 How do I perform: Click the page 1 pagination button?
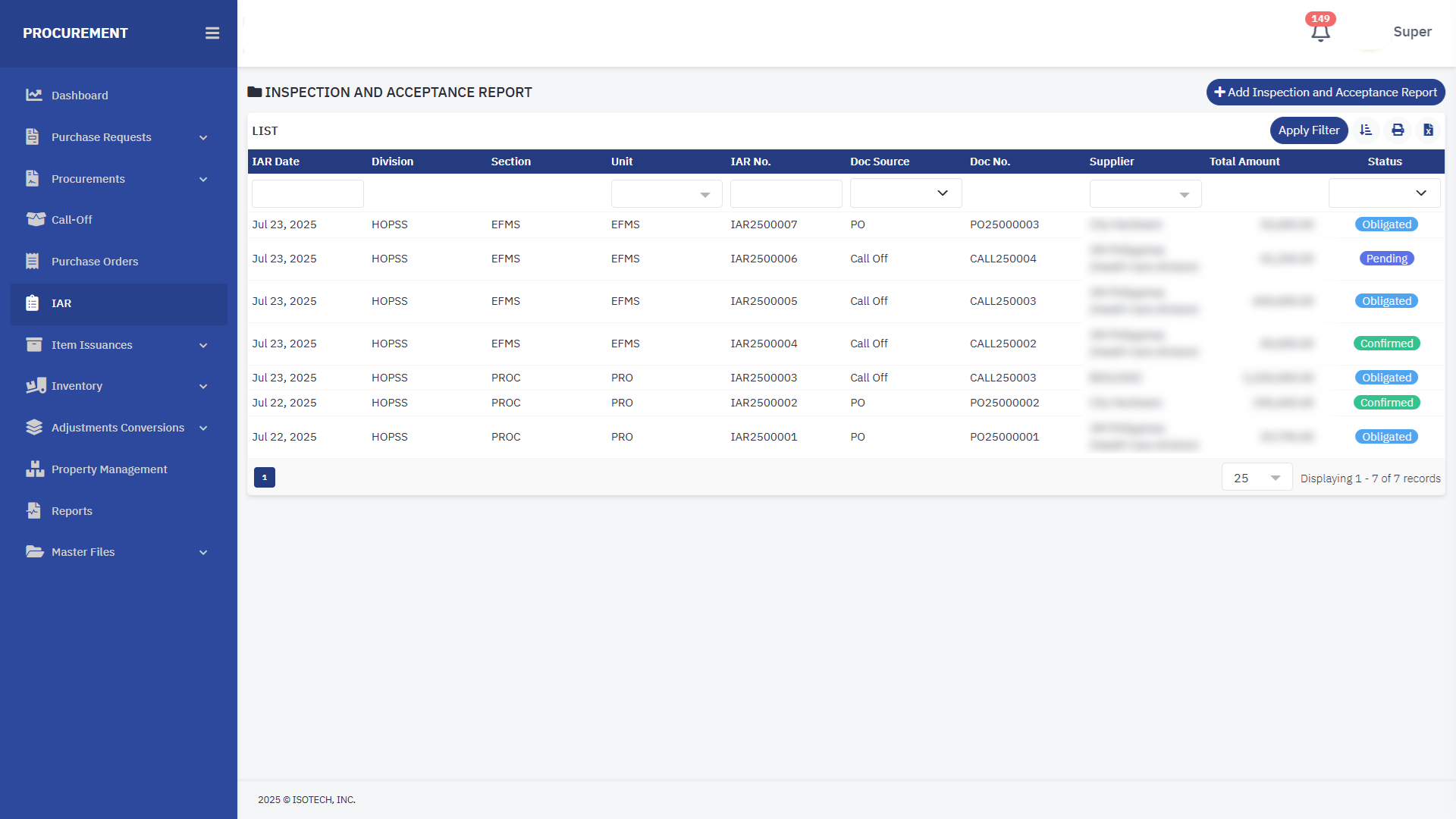[264, 478]
